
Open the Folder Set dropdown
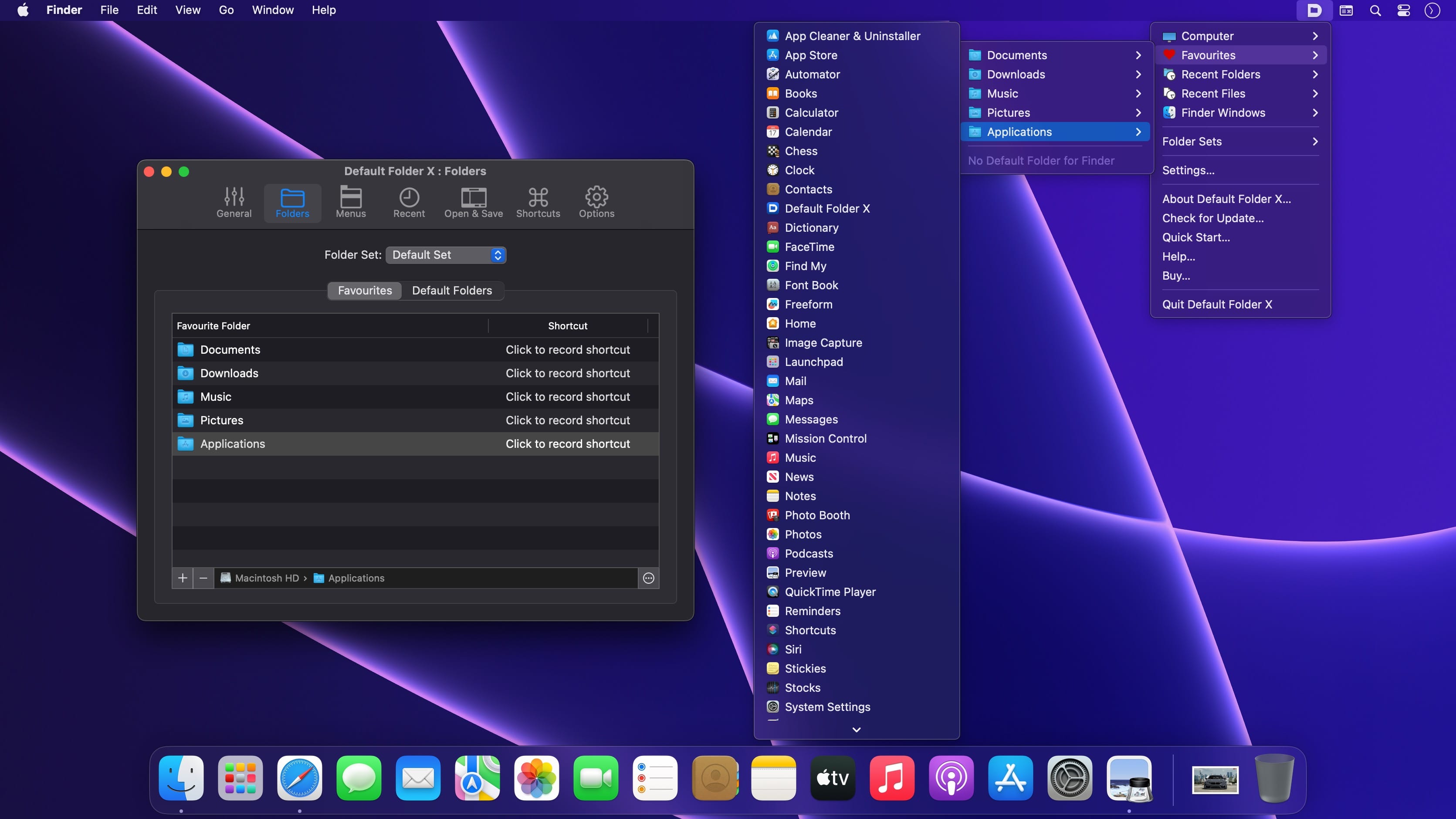click(x=446, y=255)
